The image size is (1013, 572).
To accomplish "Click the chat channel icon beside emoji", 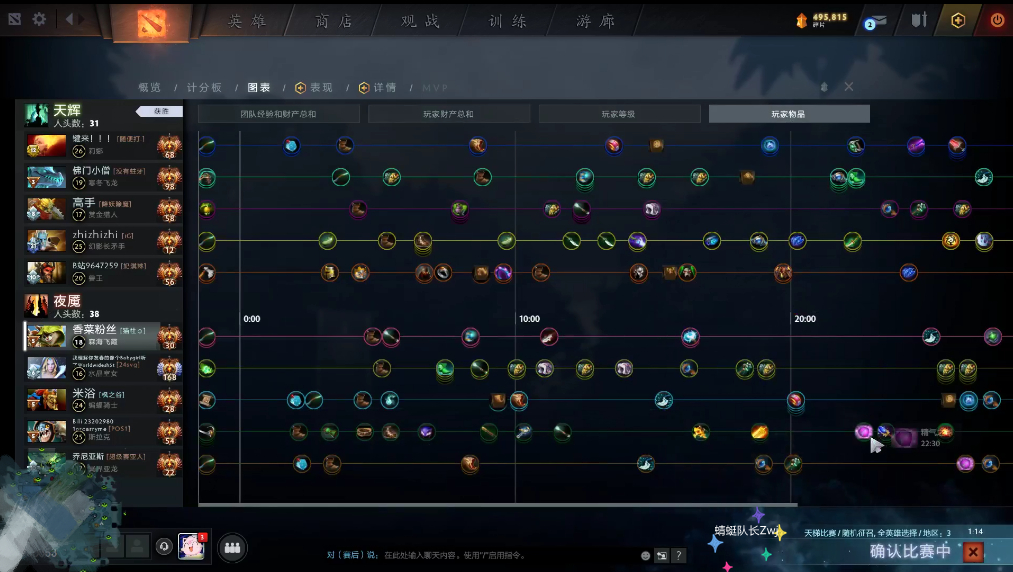I will coord(662,555).
